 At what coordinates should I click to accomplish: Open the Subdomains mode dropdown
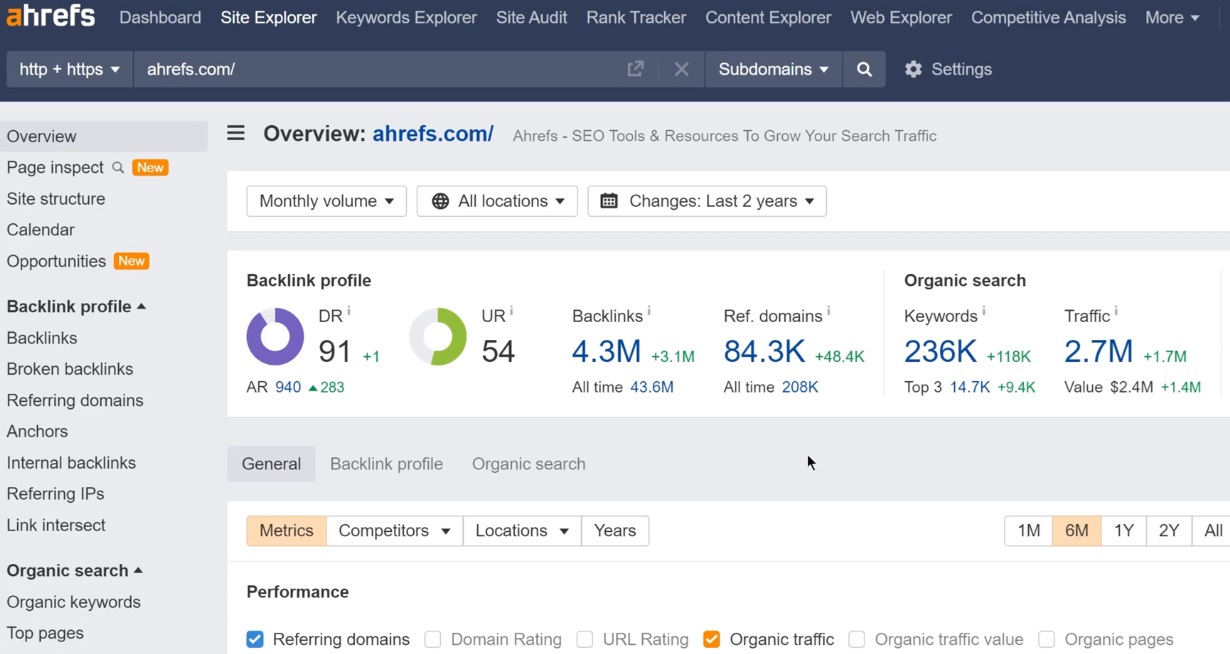tap(773, 69)
